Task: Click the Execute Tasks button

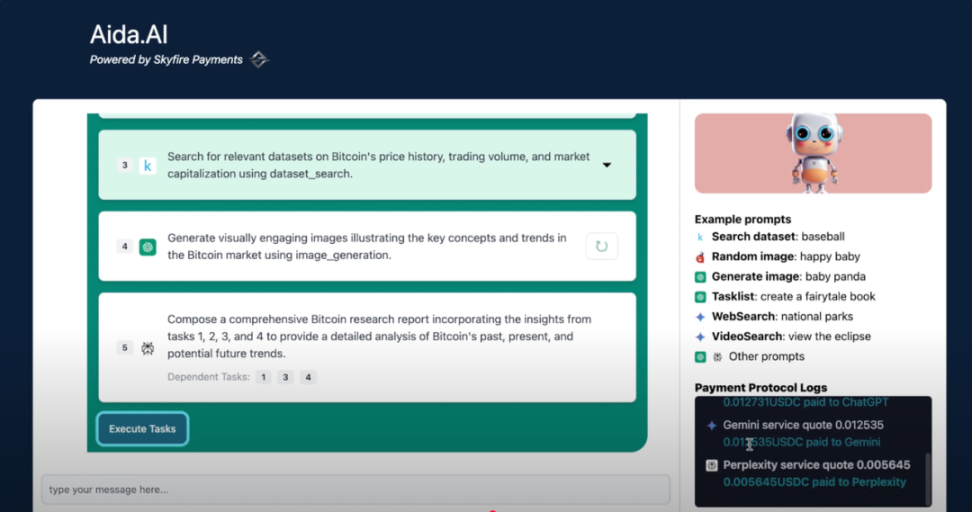Action: 143,429
